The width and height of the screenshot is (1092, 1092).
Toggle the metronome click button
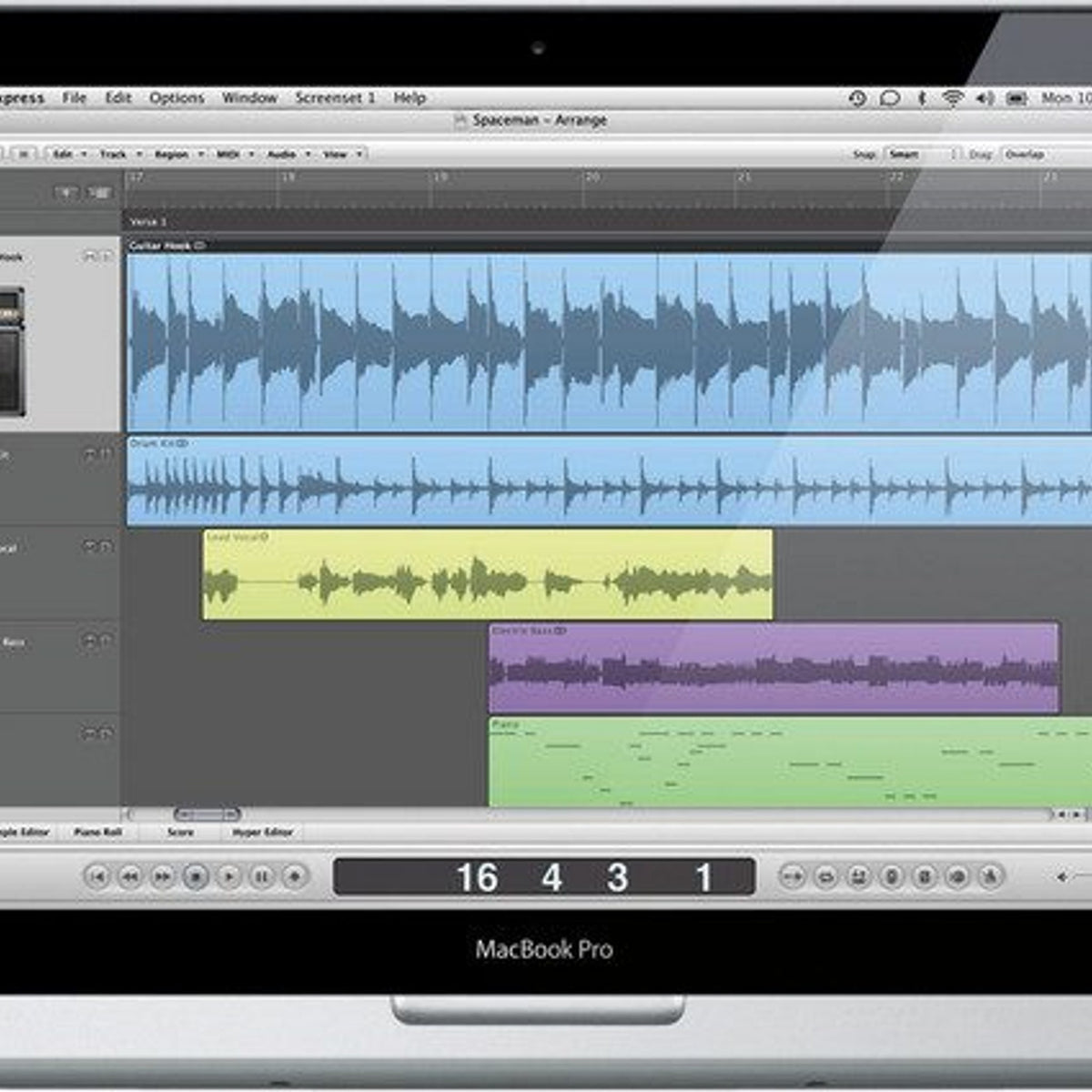point(990,876)
